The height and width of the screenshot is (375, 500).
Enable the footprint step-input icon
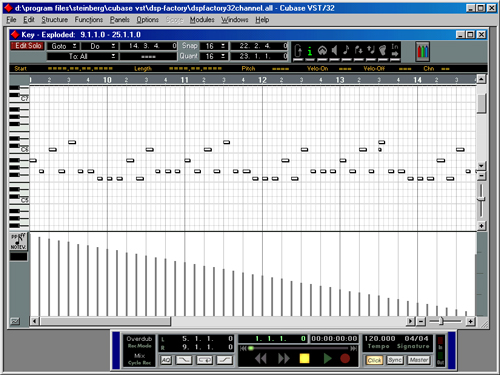383,51
